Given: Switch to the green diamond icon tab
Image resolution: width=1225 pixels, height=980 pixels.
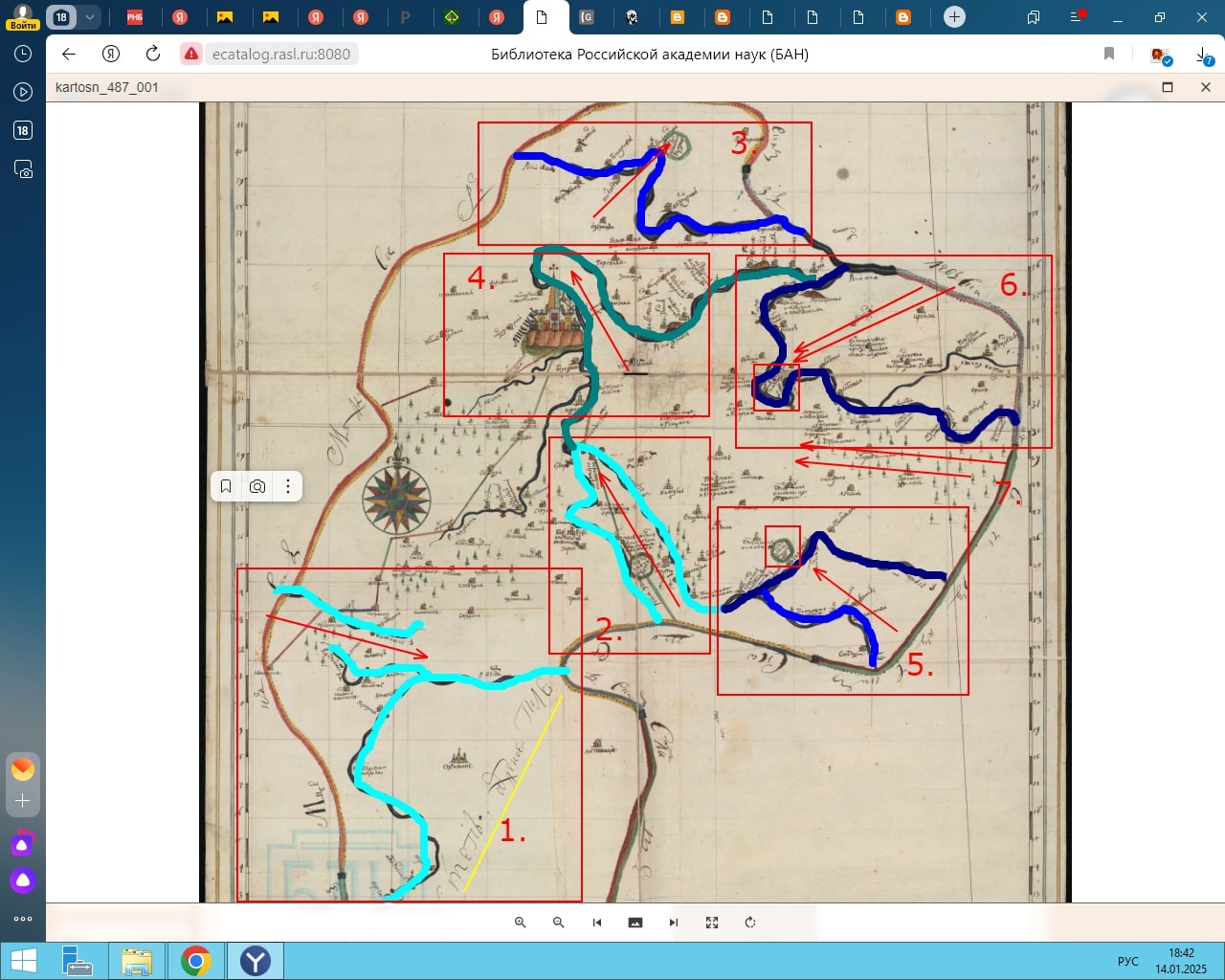Looking at the screenshot, I should (x=452, y=16).
